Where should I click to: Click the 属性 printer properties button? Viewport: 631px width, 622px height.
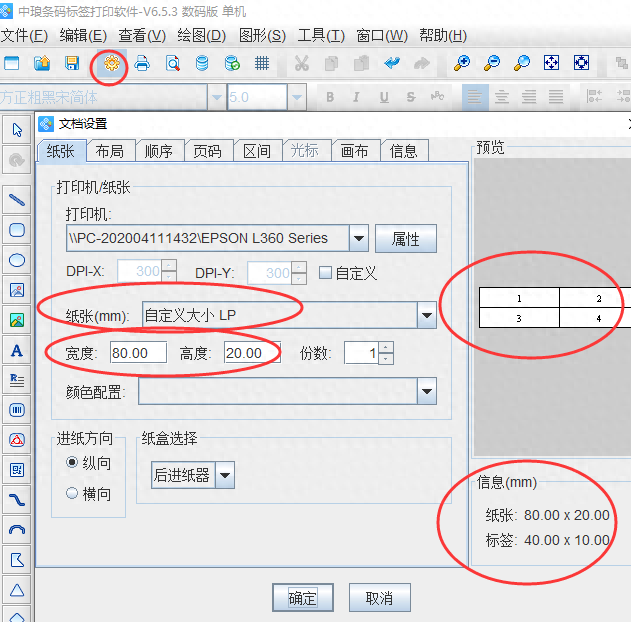405,239
